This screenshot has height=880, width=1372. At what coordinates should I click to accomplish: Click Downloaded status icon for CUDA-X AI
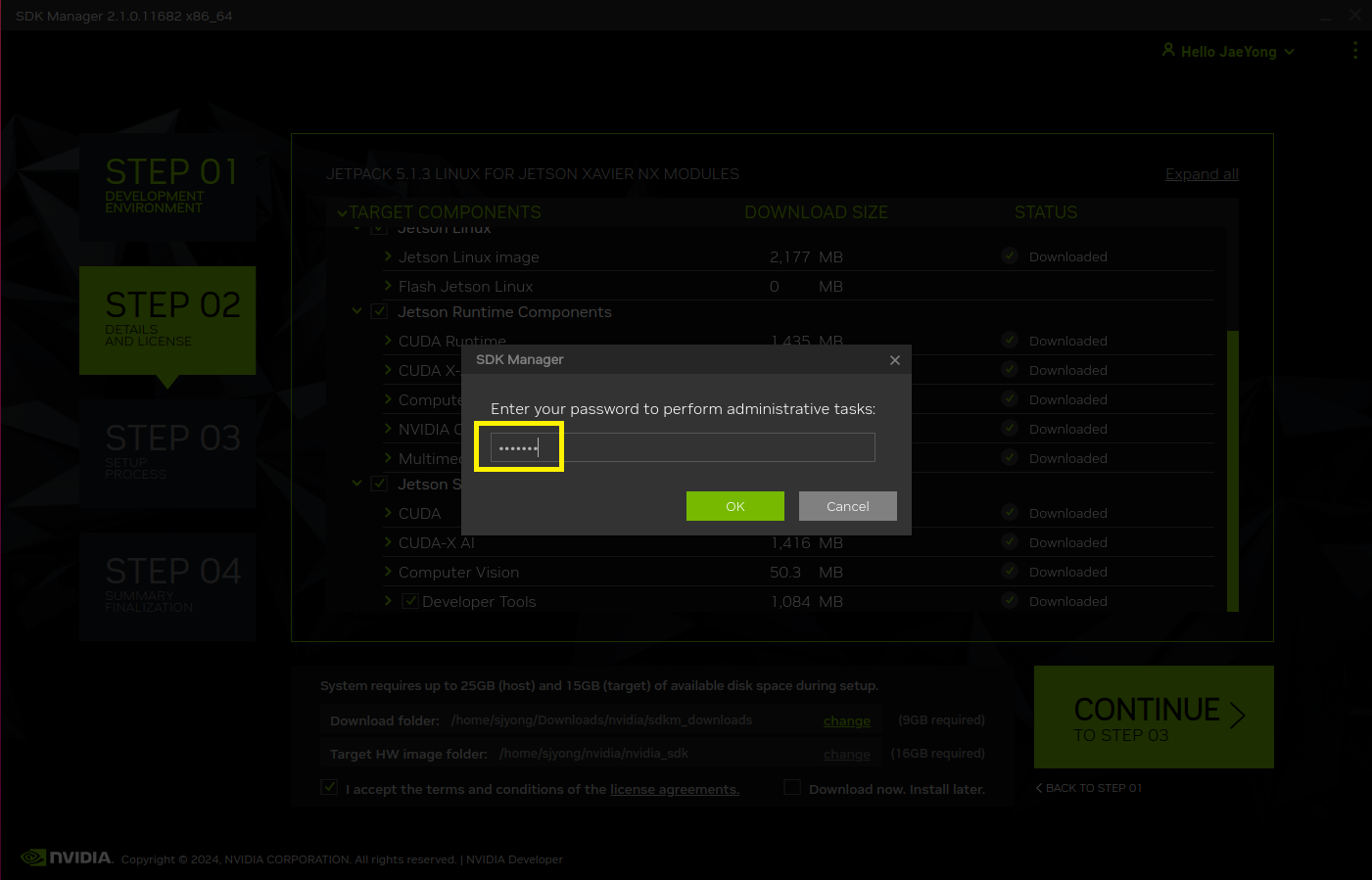[x=1010, y=542]
